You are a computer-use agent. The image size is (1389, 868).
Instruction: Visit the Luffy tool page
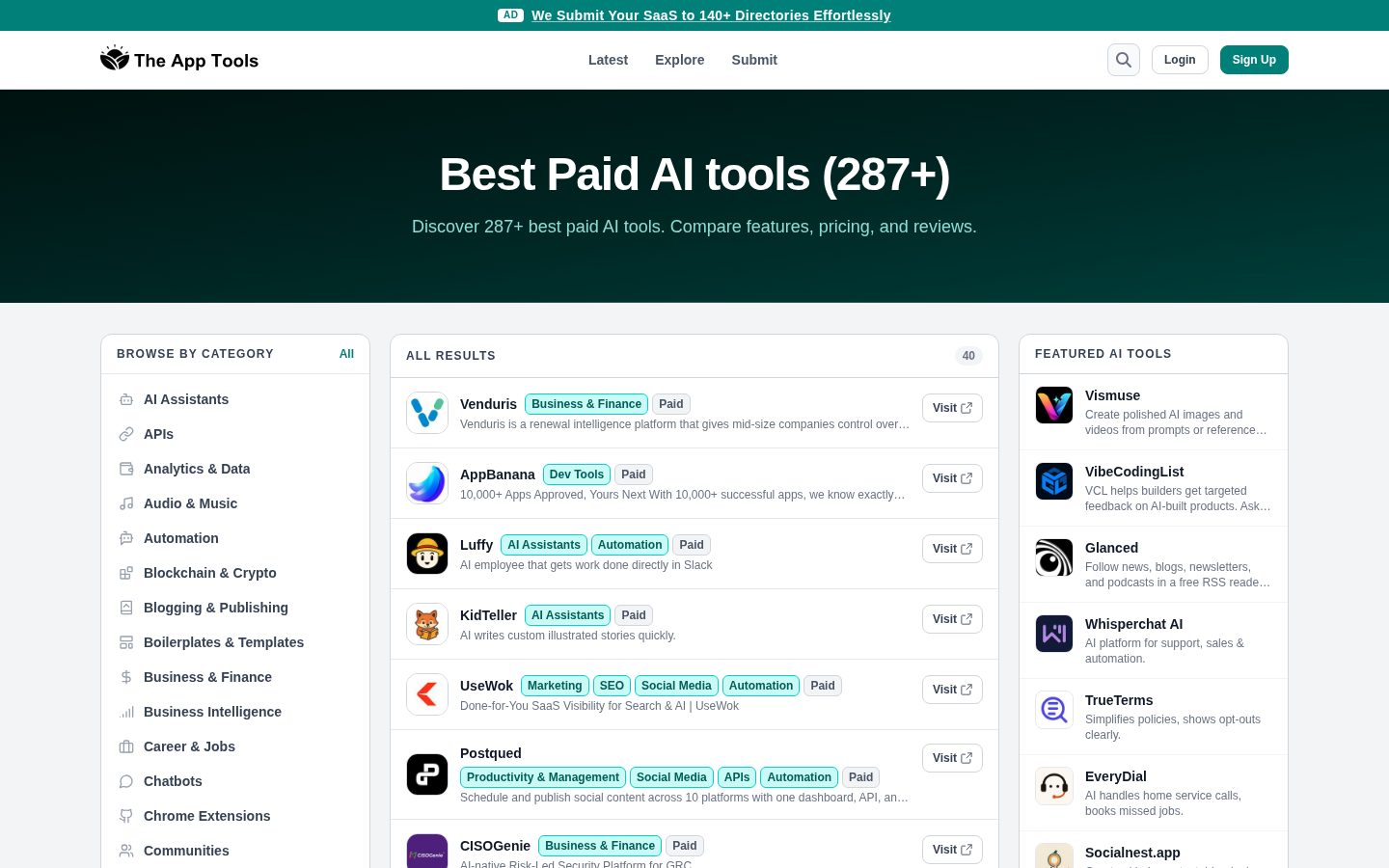click(952, 549)
